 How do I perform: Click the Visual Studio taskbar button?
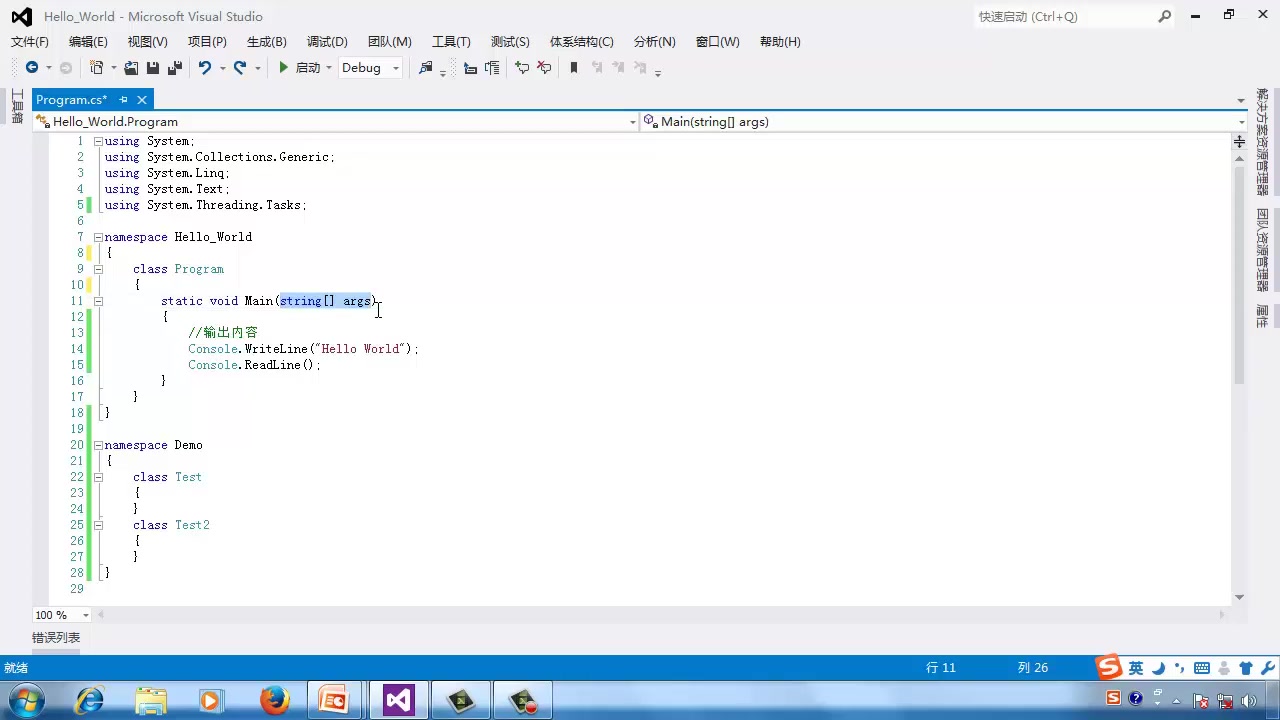tap(398, 700)
